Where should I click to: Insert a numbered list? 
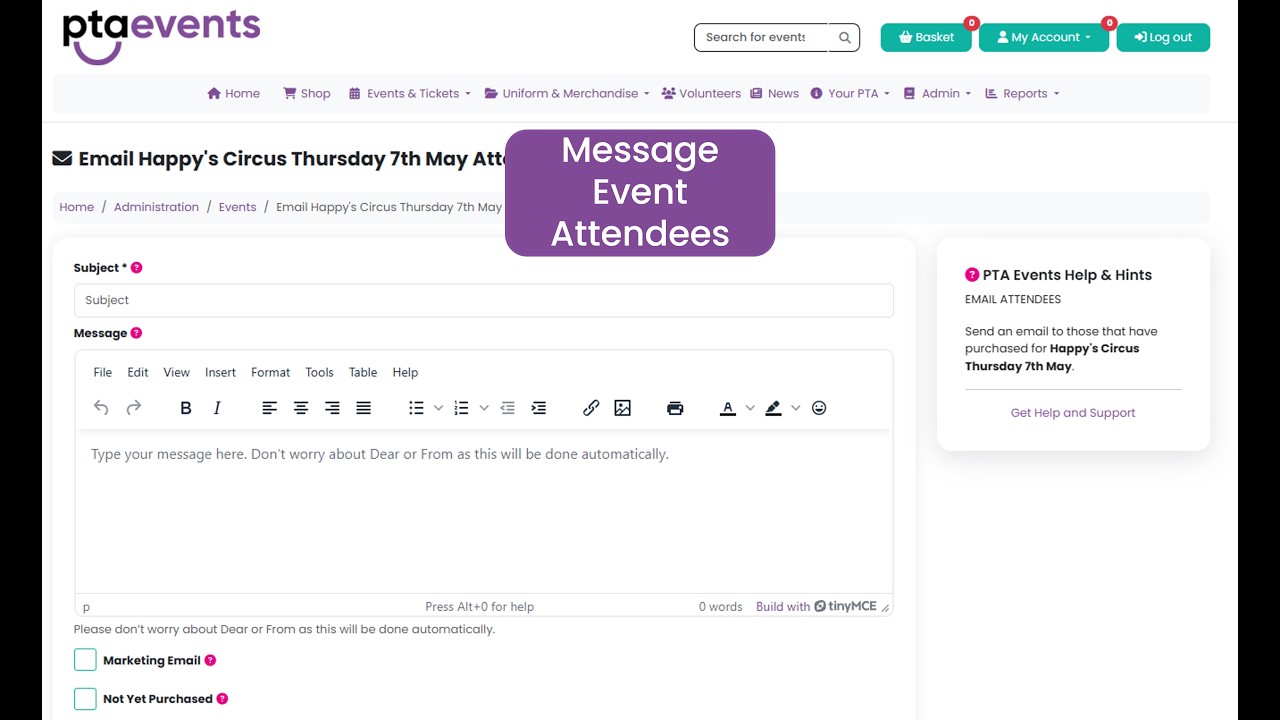tap(461, 408)
